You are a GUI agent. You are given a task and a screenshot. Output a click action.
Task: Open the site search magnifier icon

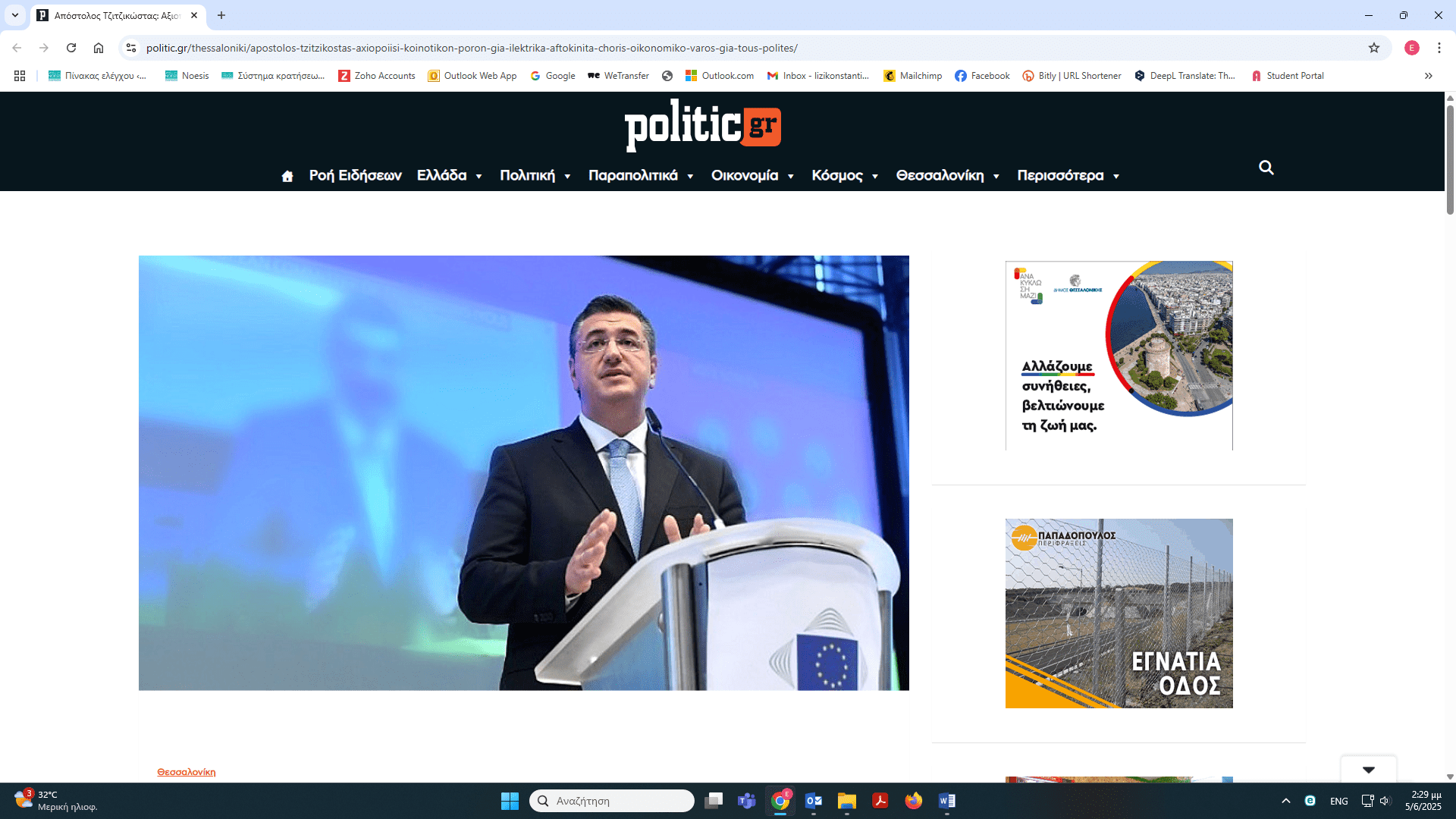tap(1266, 168)
